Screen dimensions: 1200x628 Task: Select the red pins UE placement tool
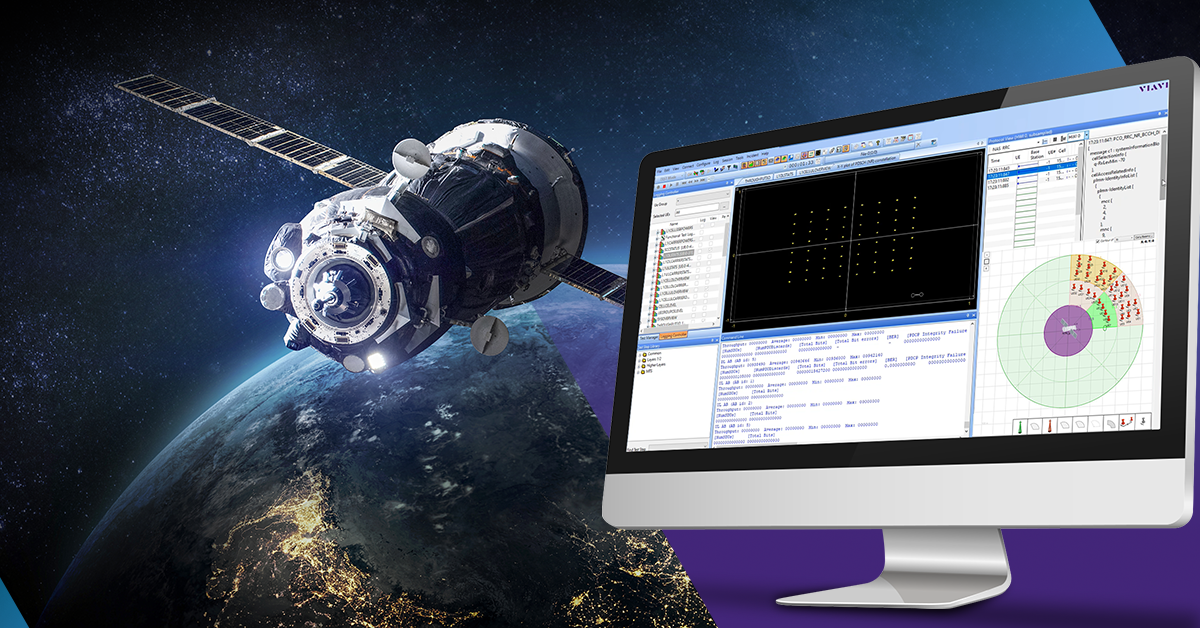1127,422
